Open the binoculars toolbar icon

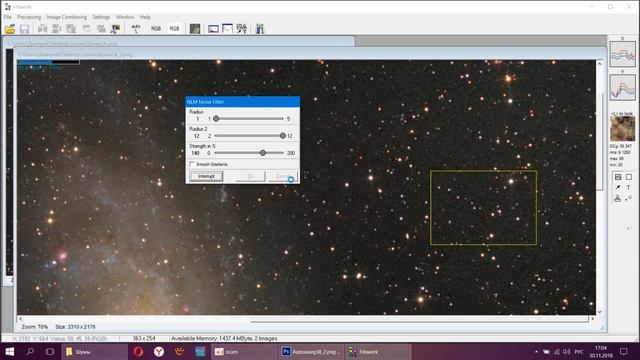click(x=260, y=29)
